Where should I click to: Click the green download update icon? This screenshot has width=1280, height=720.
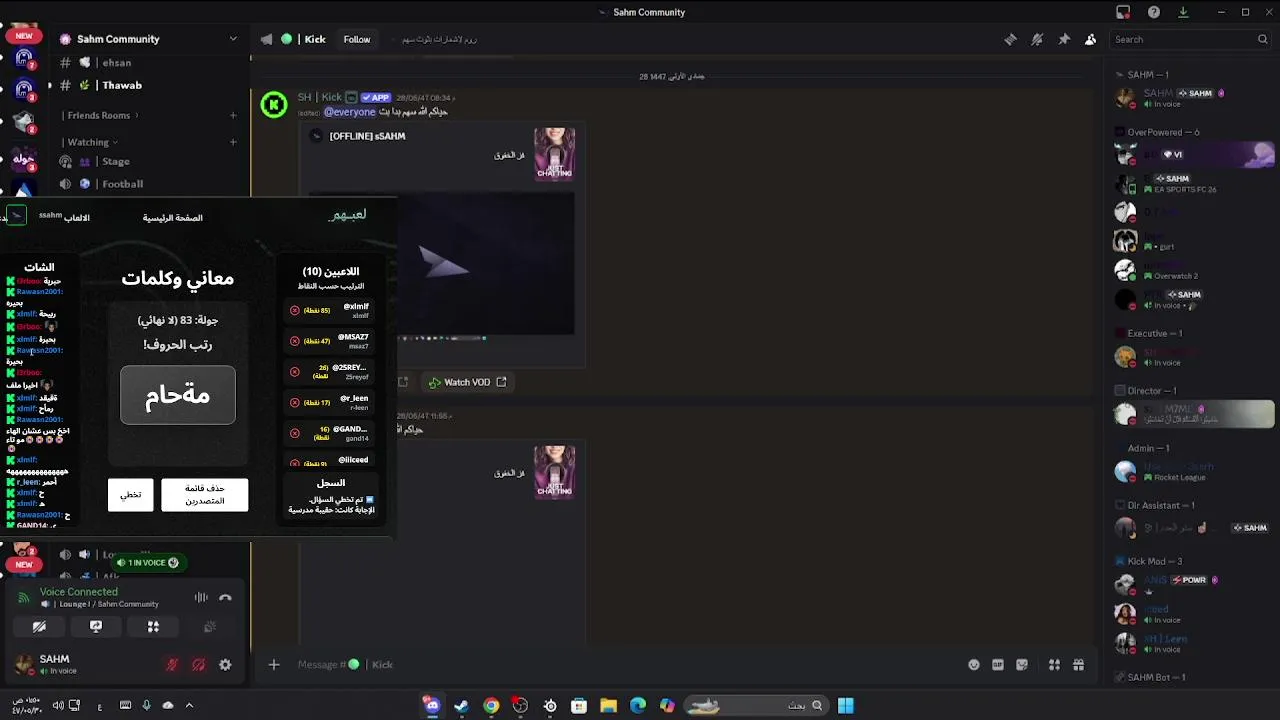(x=1183, y=12)
